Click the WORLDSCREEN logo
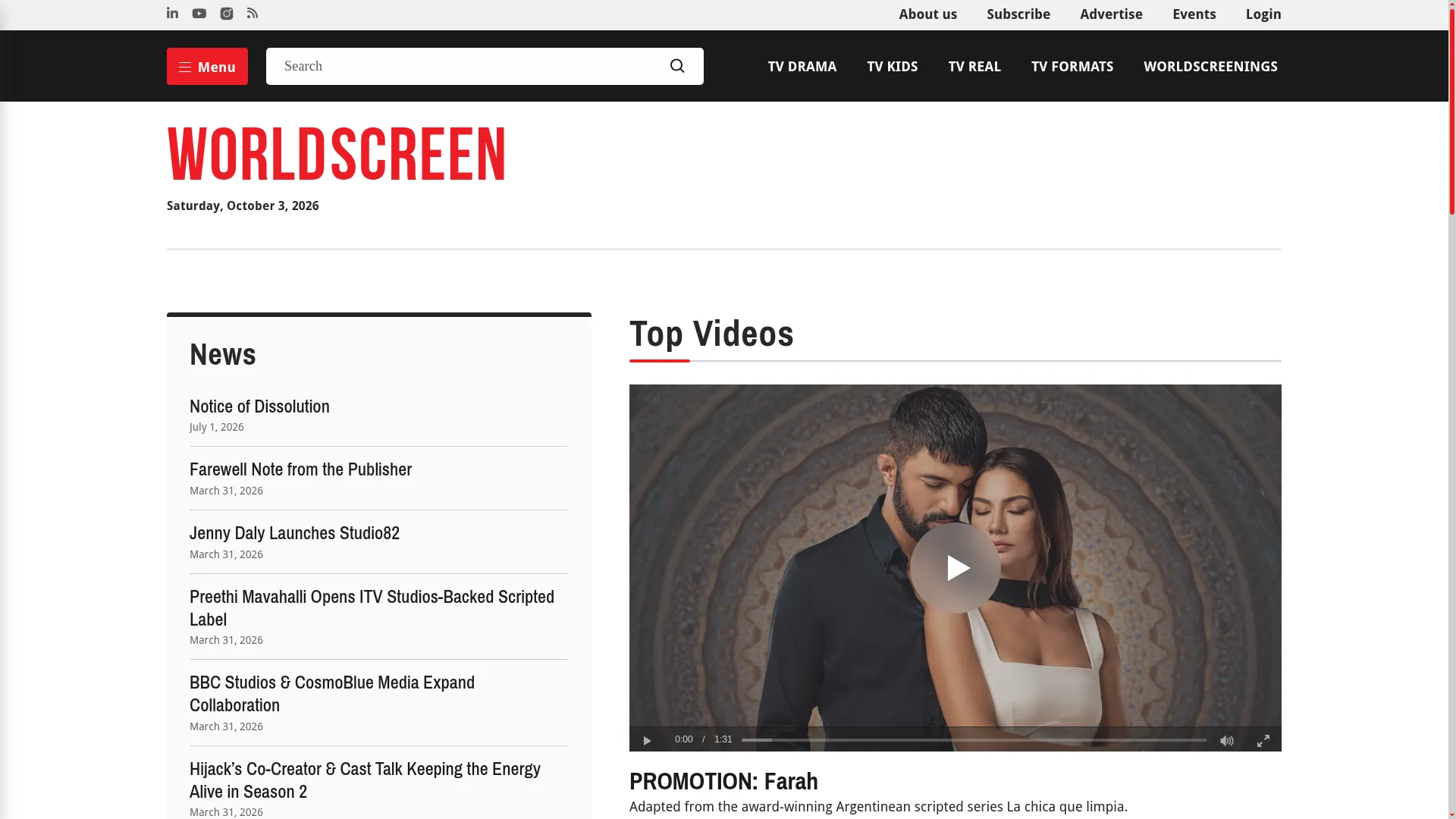 (336, 155)
